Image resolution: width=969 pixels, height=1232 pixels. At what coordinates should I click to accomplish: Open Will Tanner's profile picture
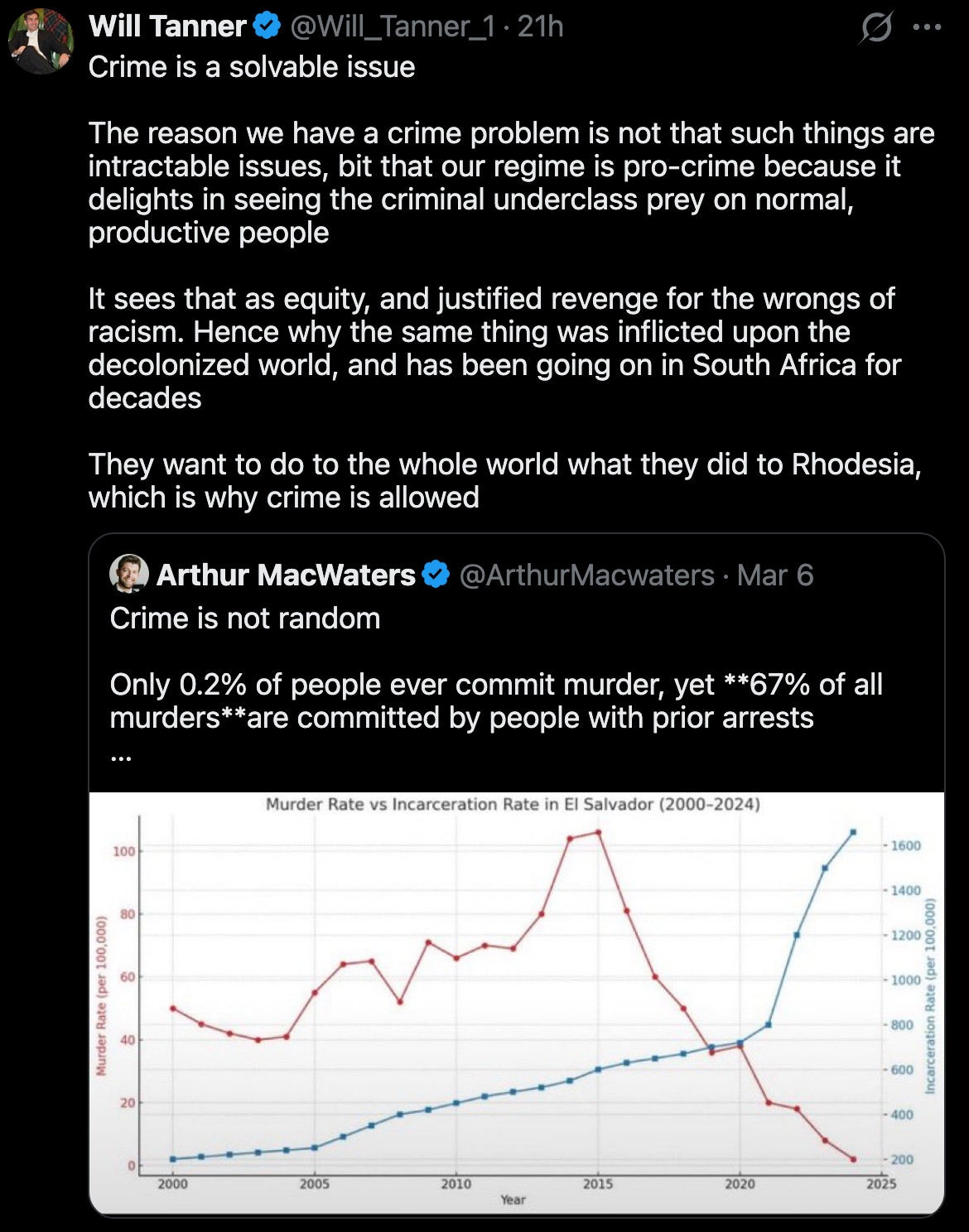tap(41, 41)
